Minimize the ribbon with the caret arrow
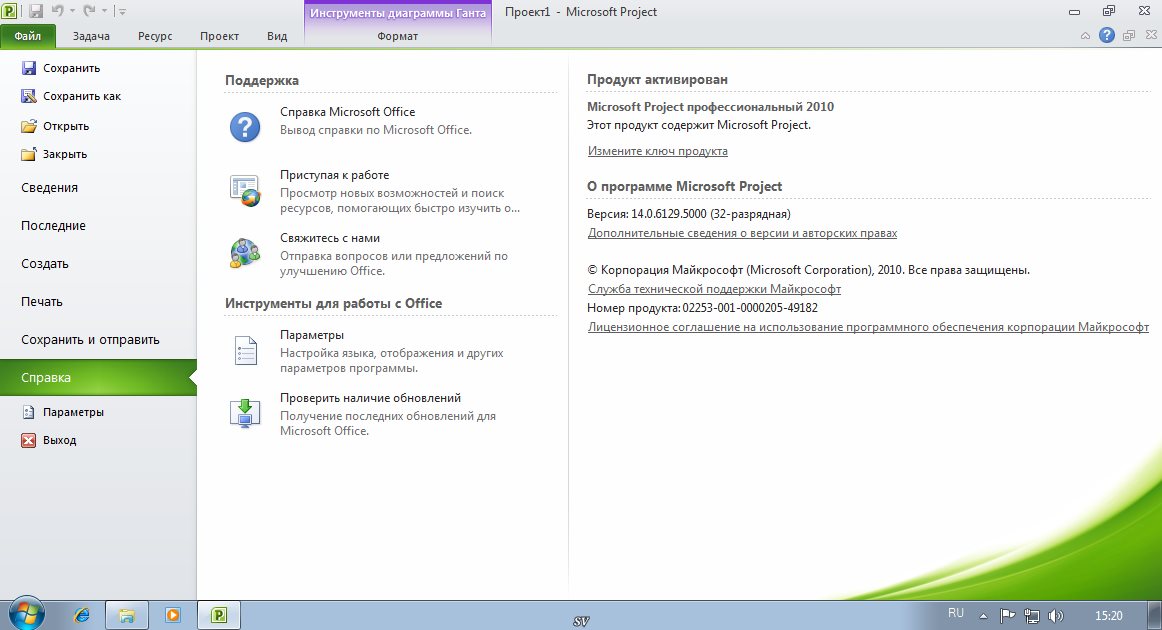 (1087, 36)
